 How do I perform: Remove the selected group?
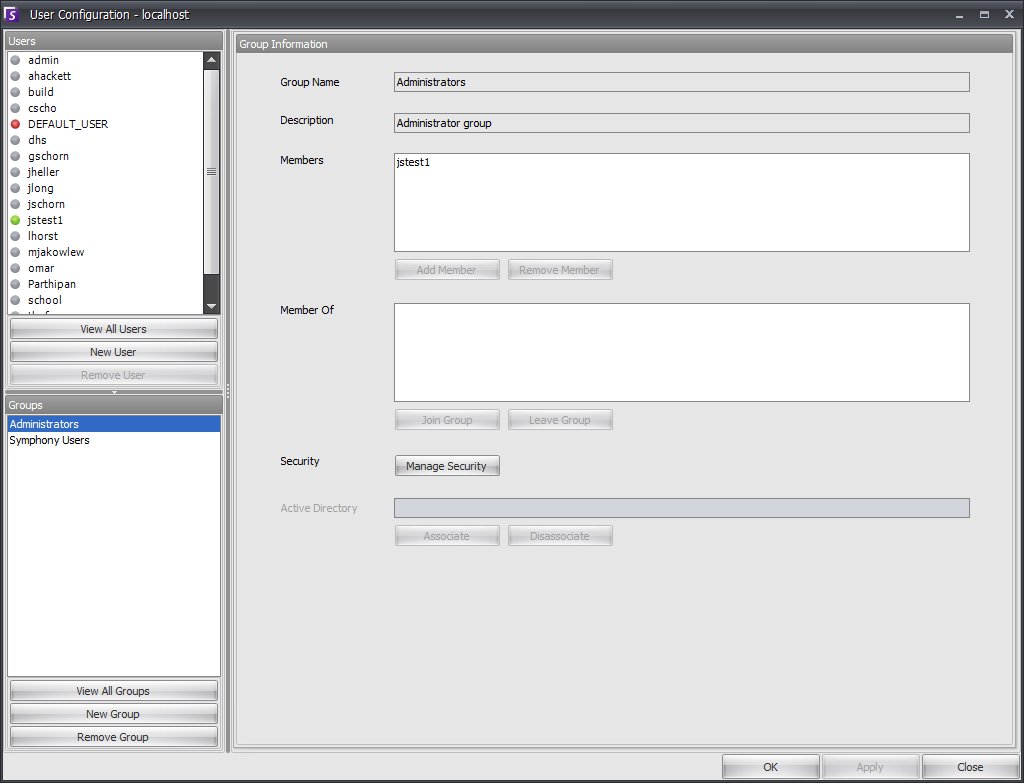point(114,737)
